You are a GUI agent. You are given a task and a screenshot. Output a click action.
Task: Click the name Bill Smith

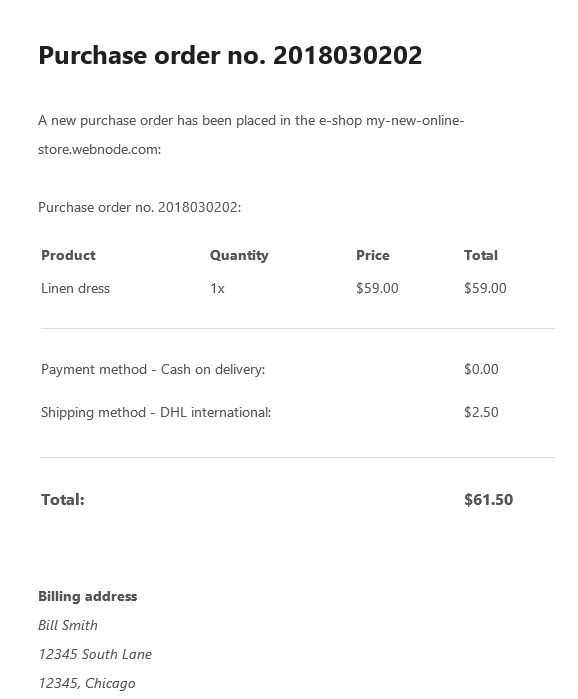[68, 625]
